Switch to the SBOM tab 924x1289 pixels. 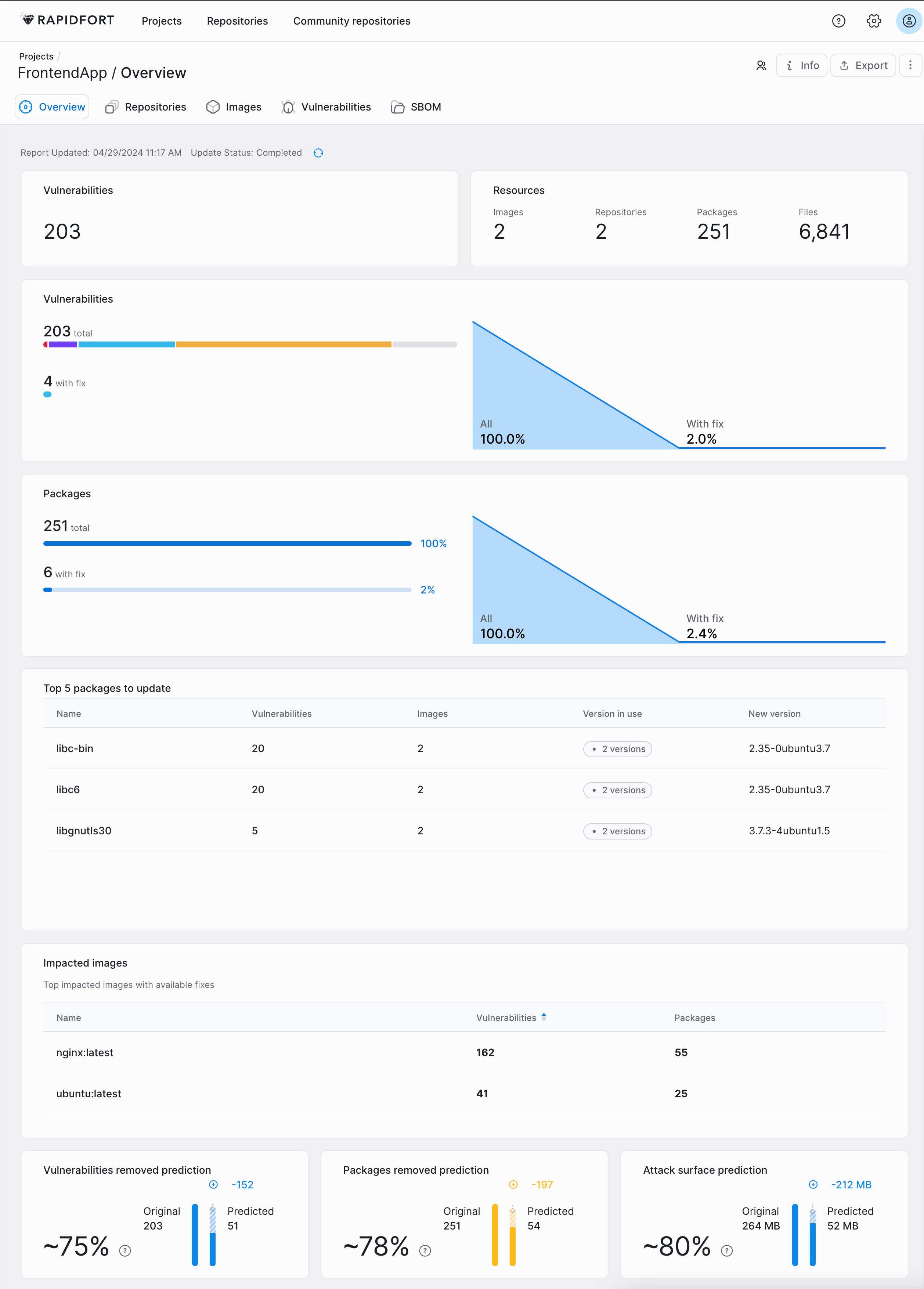point(416,107)
